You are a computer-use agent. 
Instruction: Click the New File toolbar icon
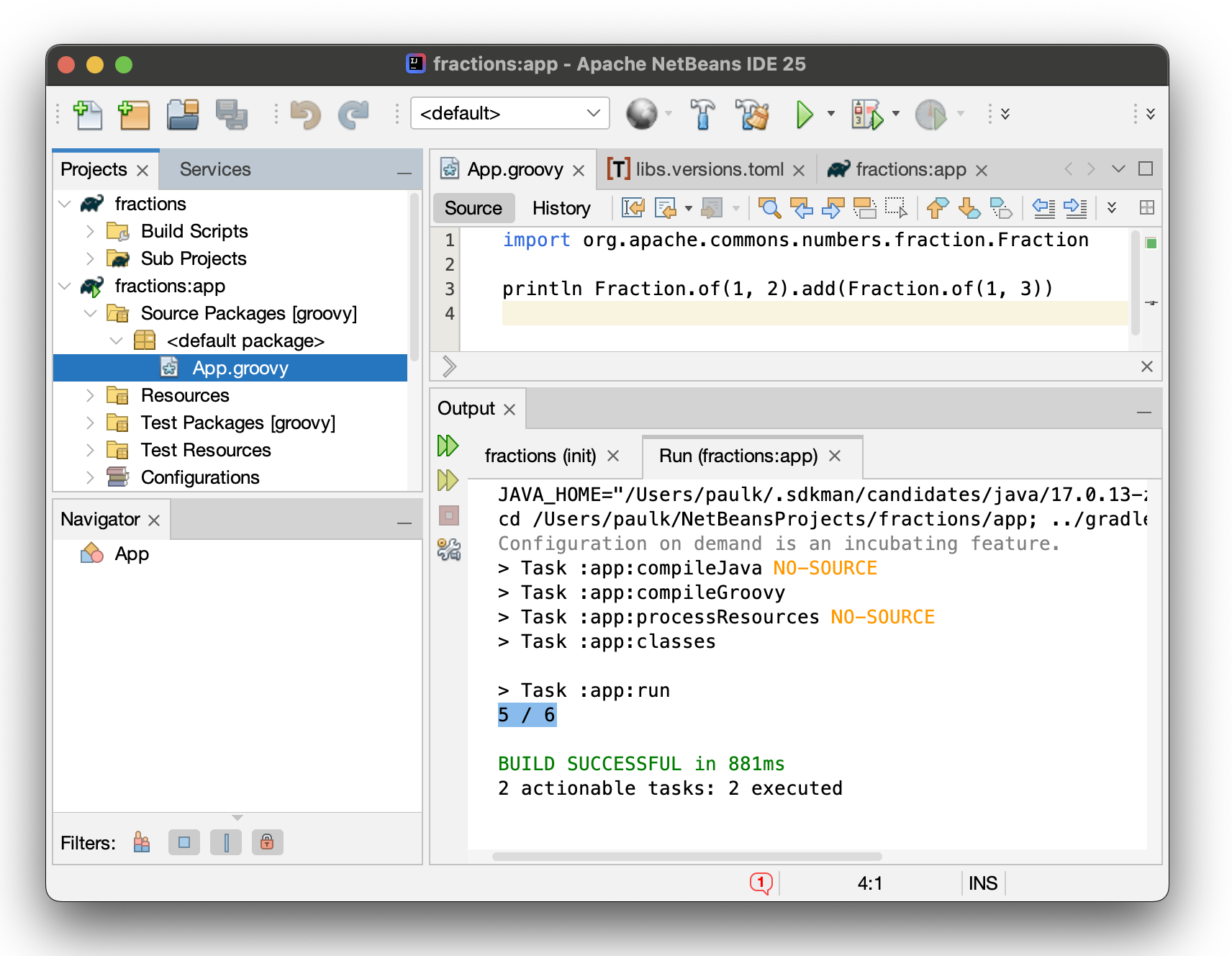pyautogui.click(x=88, y=114)
